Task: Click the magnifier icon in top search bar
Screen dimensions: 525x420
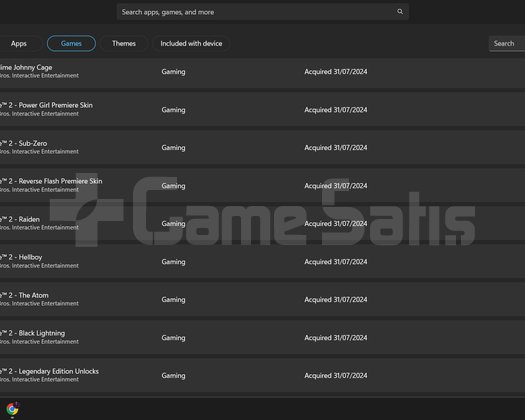Action: click(400, 12)
